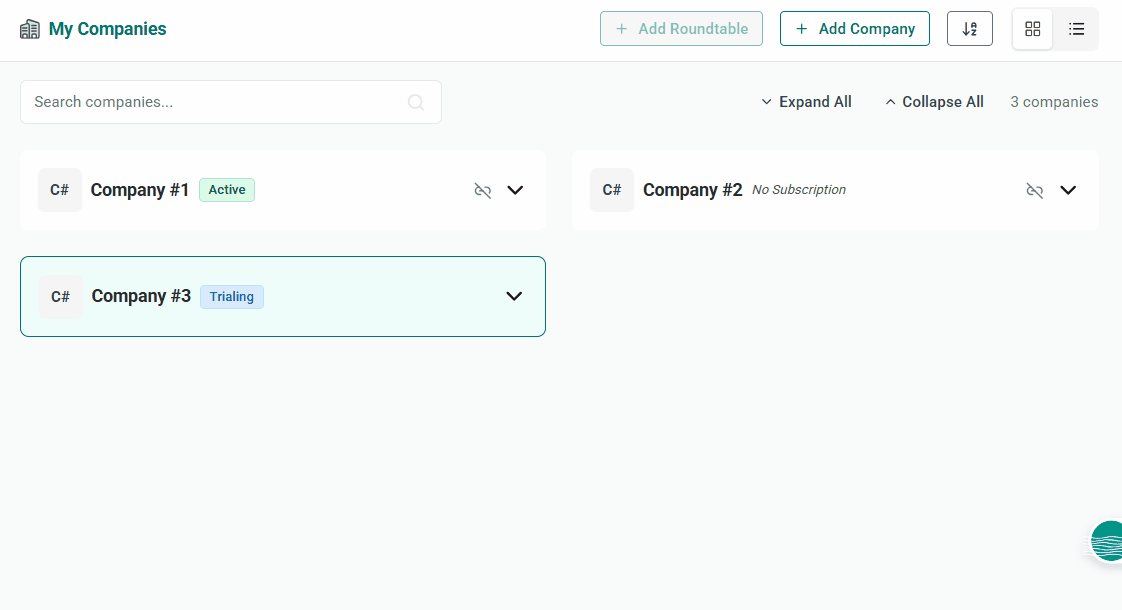The image size is (1122, 610).
Task: Click the Company #2 name
Action: [x=693, y=190]
